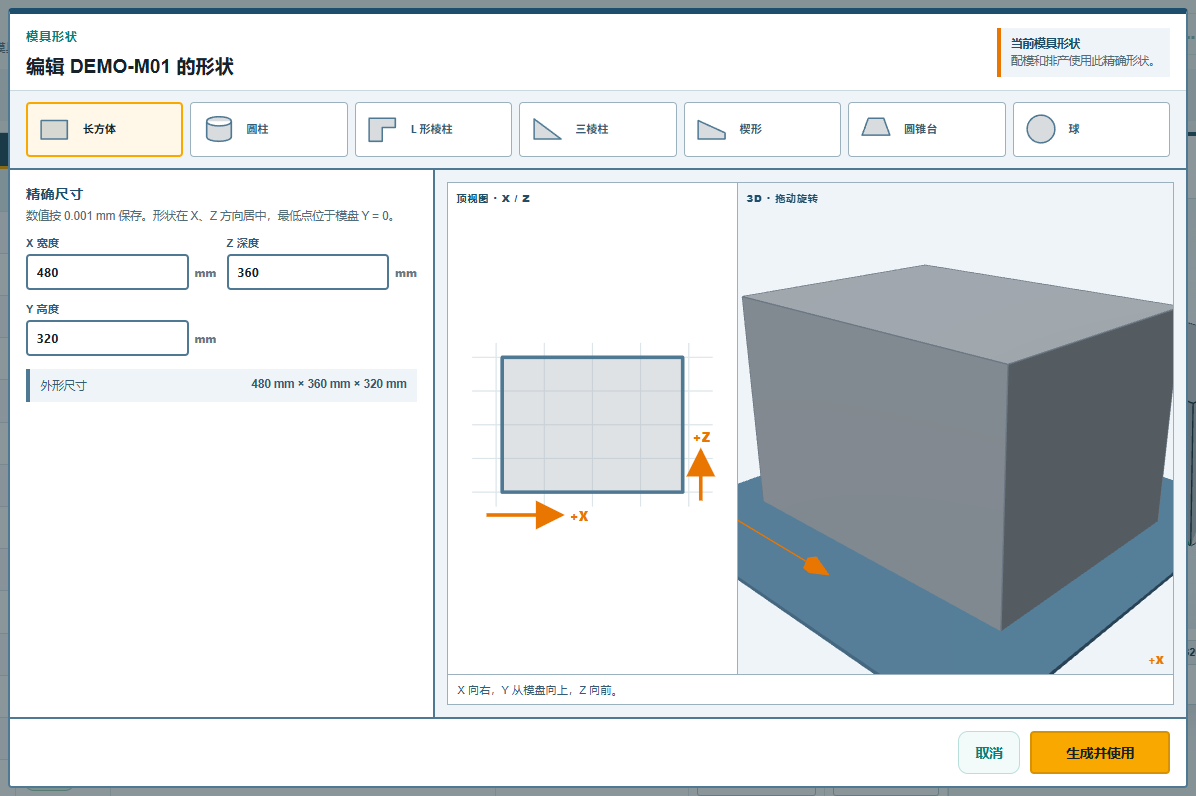Select the 三棱柱 triangular prism icon
This screenshot has height=796, width=1196.
pyautogui.click(x=547, y=130)
